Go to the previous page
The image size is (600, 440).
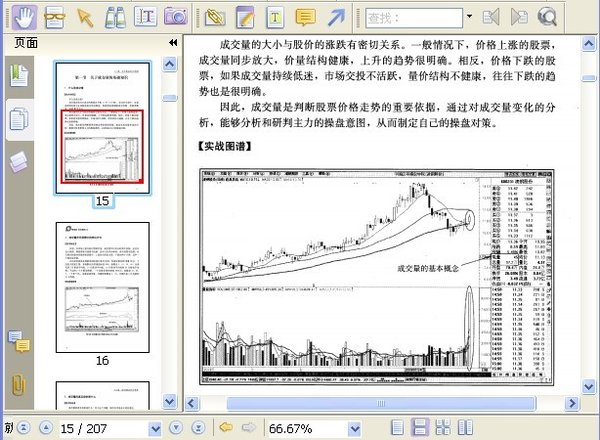tap(46, 428)
